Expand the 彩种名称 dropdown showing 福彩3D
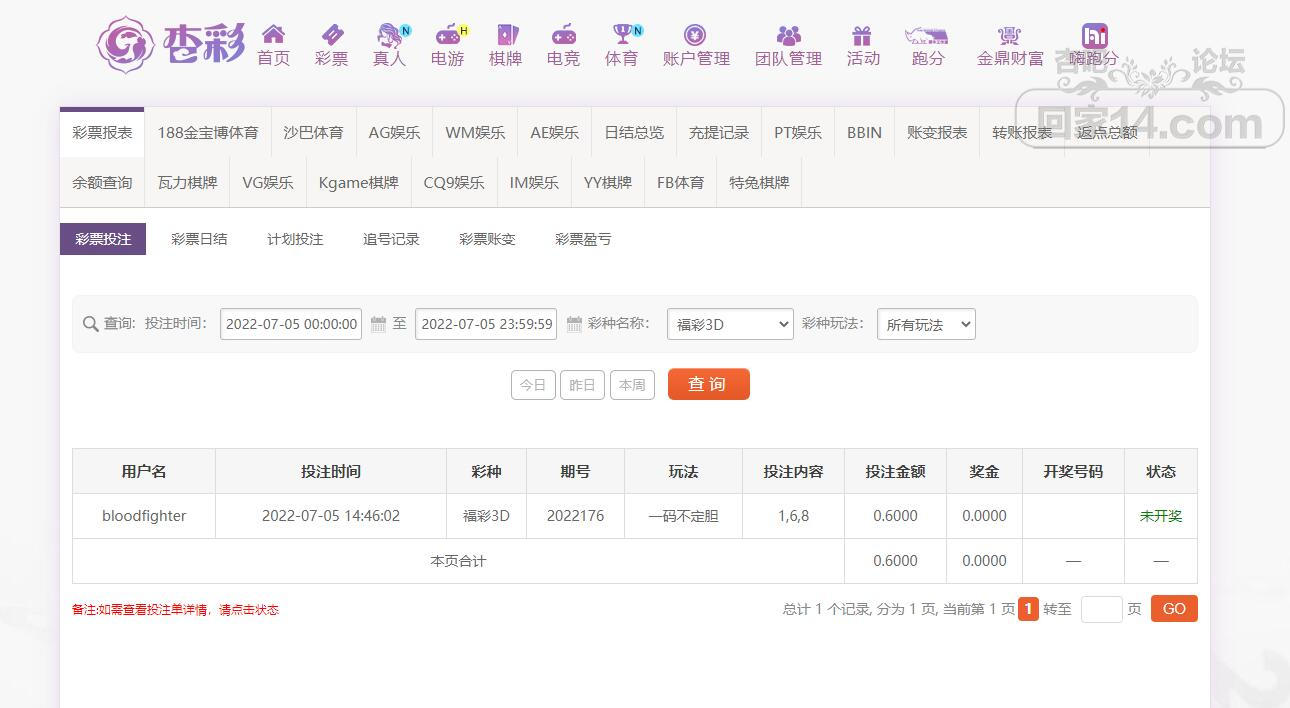1290x708 pixels. (x=730, y=324)
